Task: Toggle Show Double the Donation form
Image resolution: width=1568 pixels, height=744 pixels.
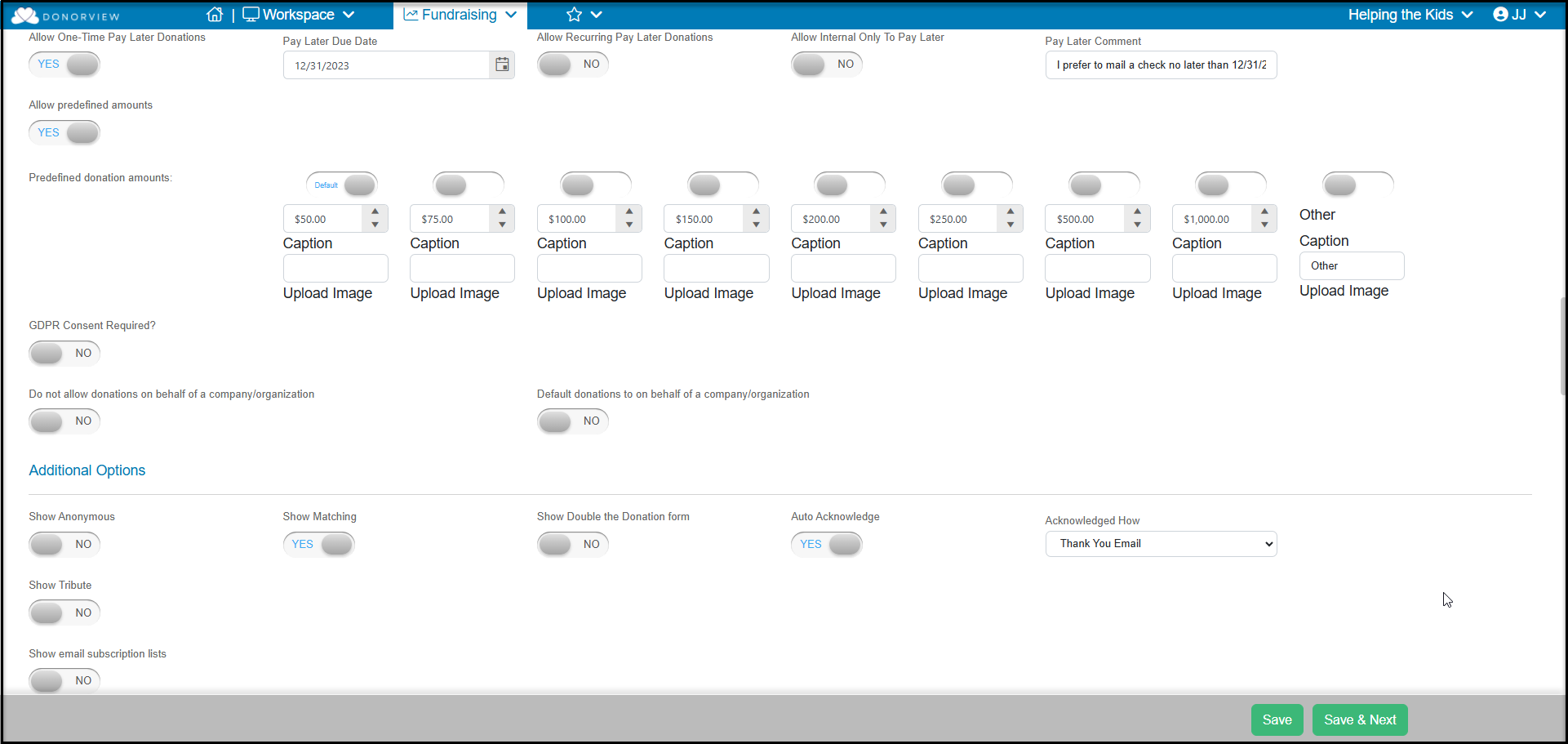Action: coord(573,544)
